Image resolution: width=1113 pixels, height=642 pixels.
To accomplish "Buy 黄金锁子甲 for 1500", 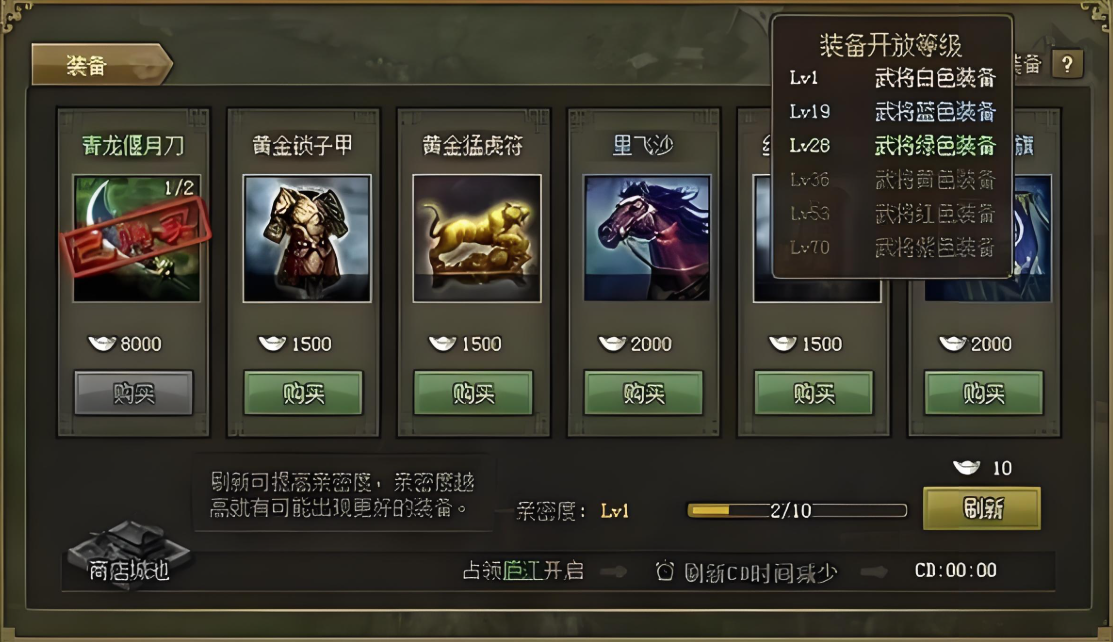I will point(303,393).
